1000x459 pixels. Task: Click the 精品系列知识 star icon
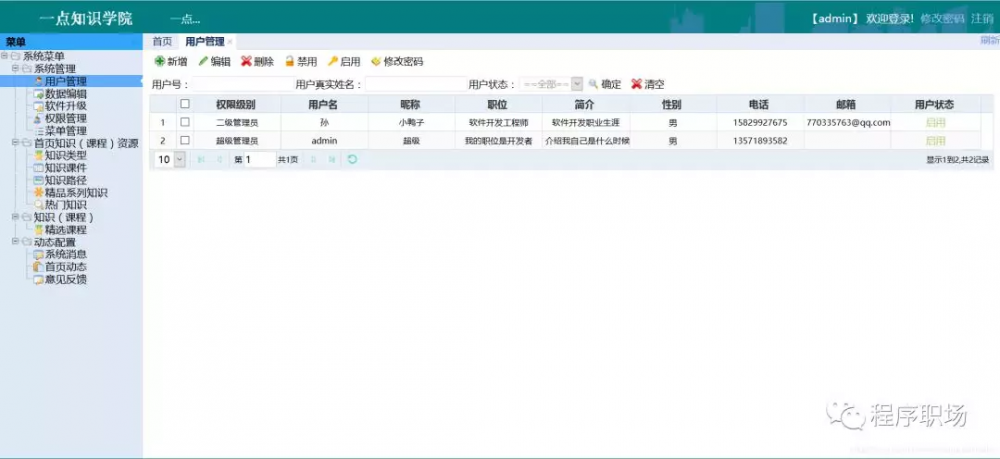coord(39,193)
